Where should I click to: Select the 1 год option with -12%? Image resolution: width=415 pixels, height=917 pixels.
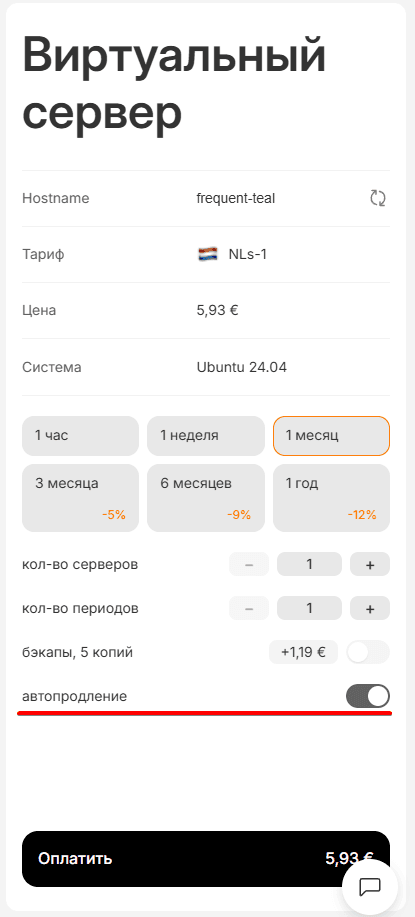click(x=331, y=498)
